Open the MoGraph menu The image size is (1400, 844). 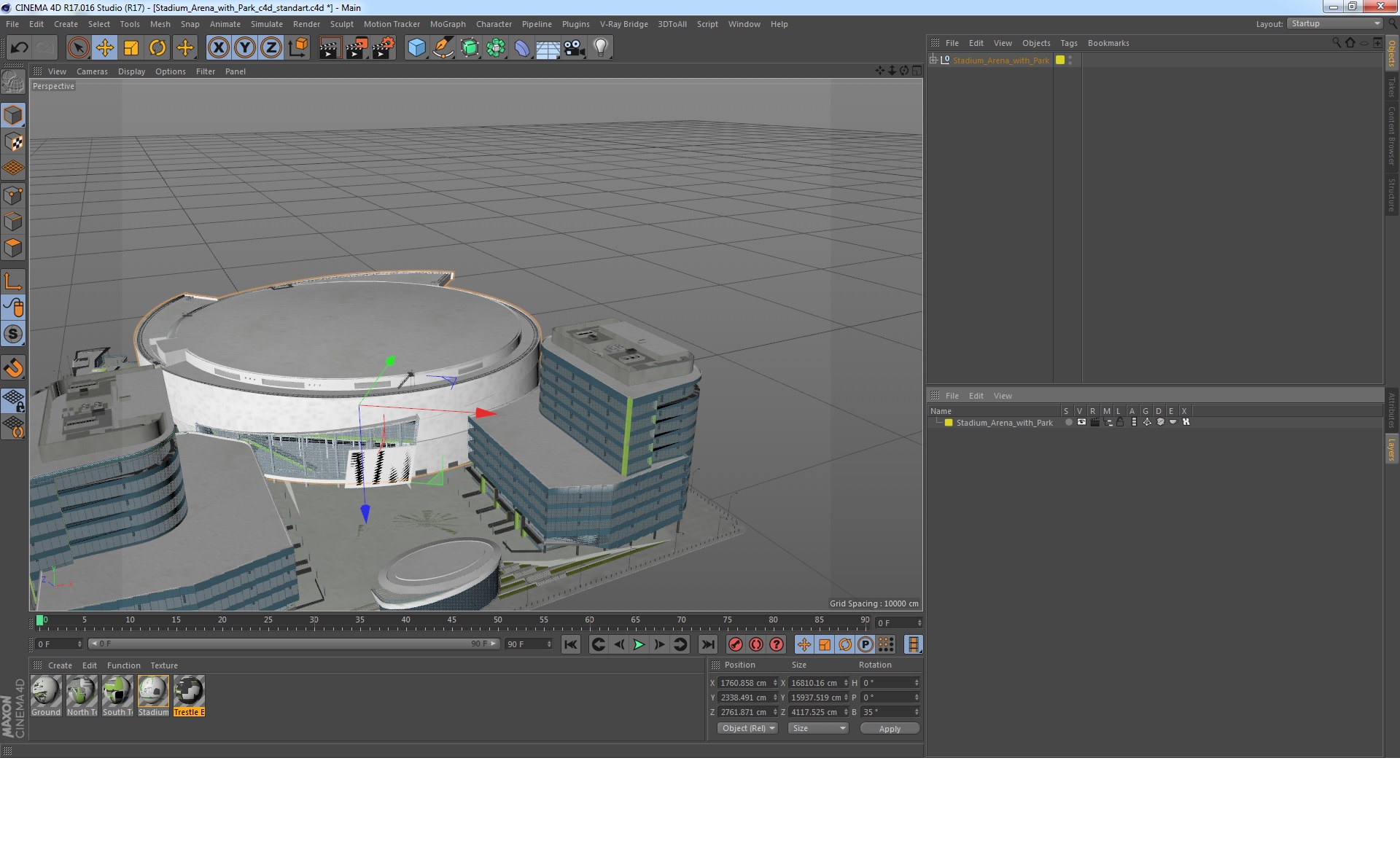pyautogui.click(x=447, y=24)
